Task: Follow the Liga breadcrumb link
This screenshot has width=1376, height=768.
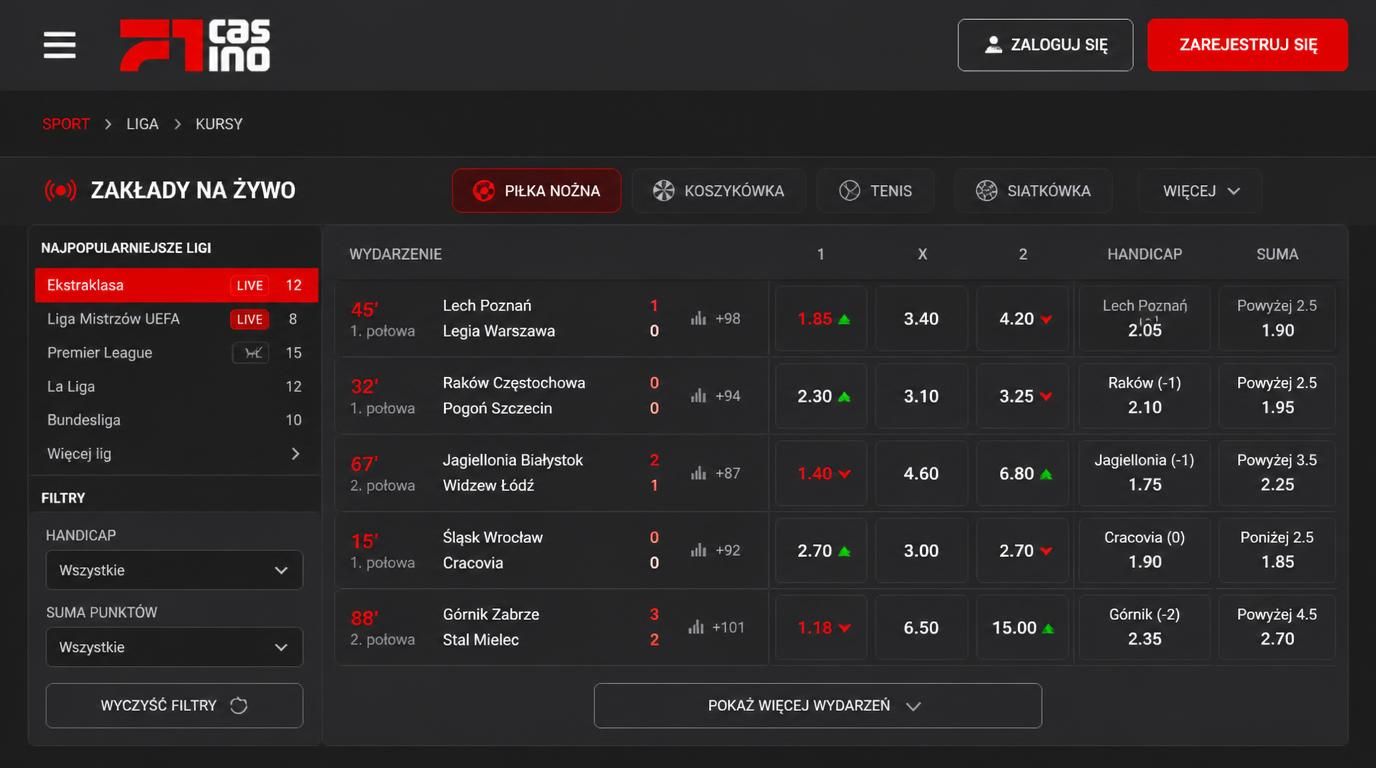Action: pos(142,124)
